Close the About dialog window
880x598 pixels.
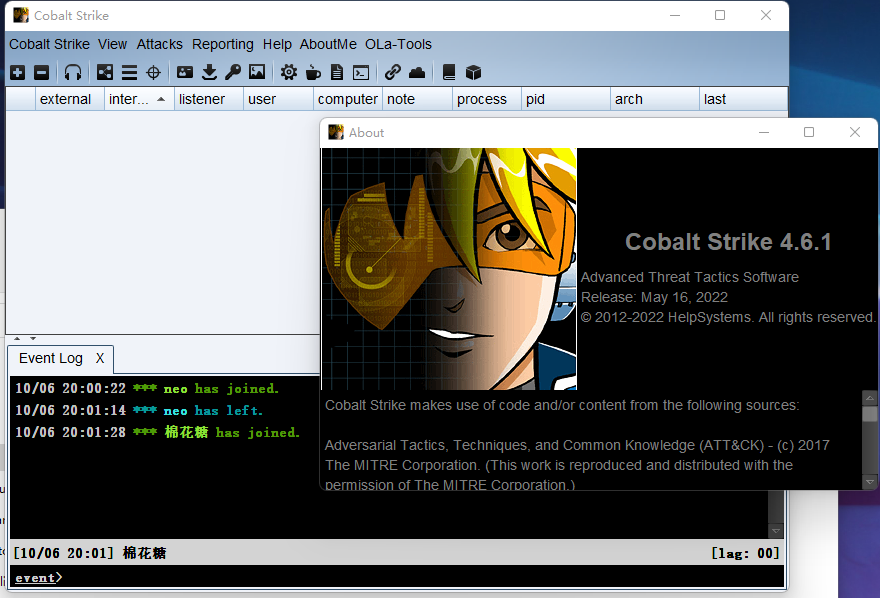(x=855, y=132)
